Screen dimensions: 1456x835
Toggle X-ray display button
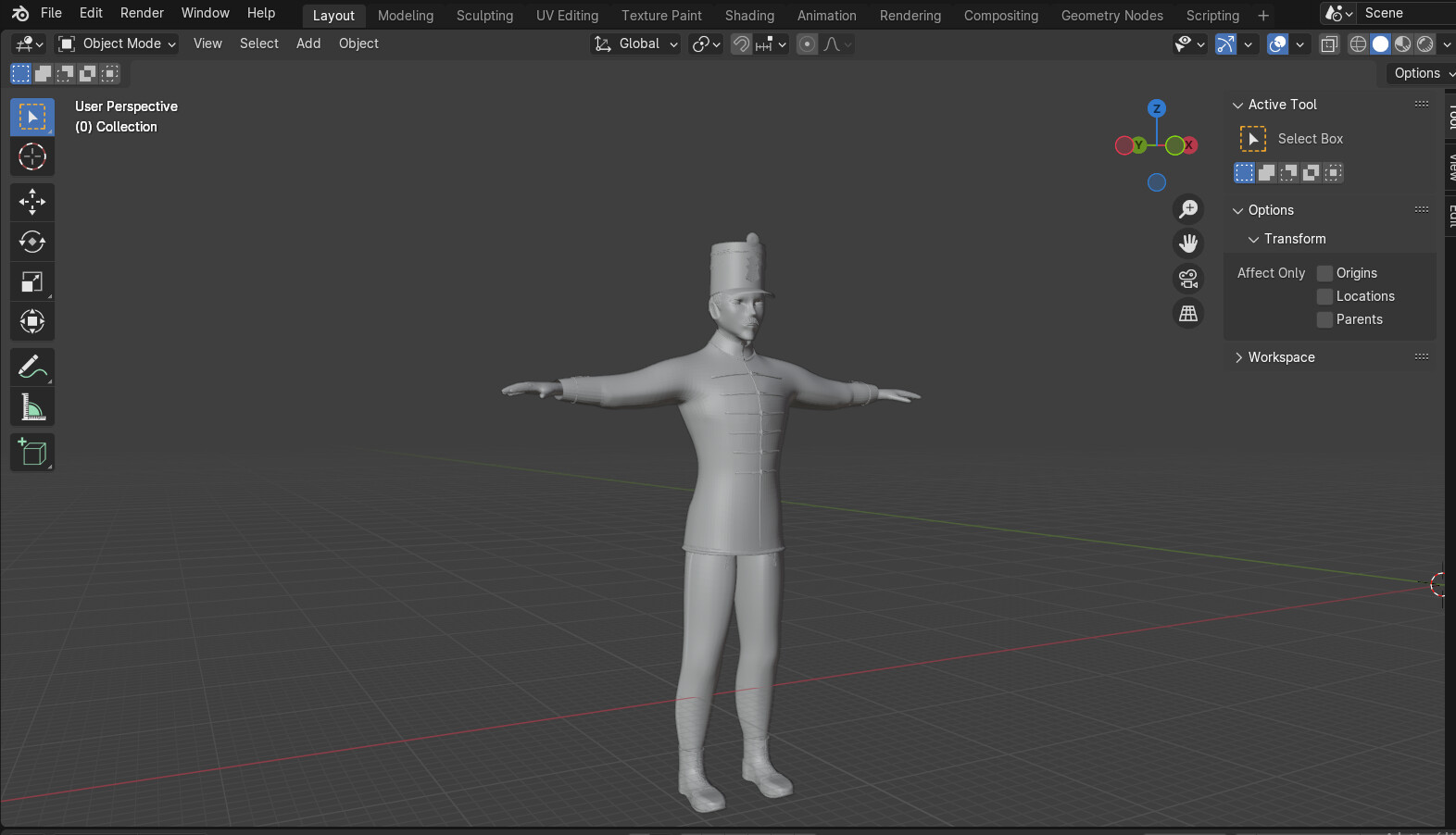pyautogui.click(x=1329, y=44)
